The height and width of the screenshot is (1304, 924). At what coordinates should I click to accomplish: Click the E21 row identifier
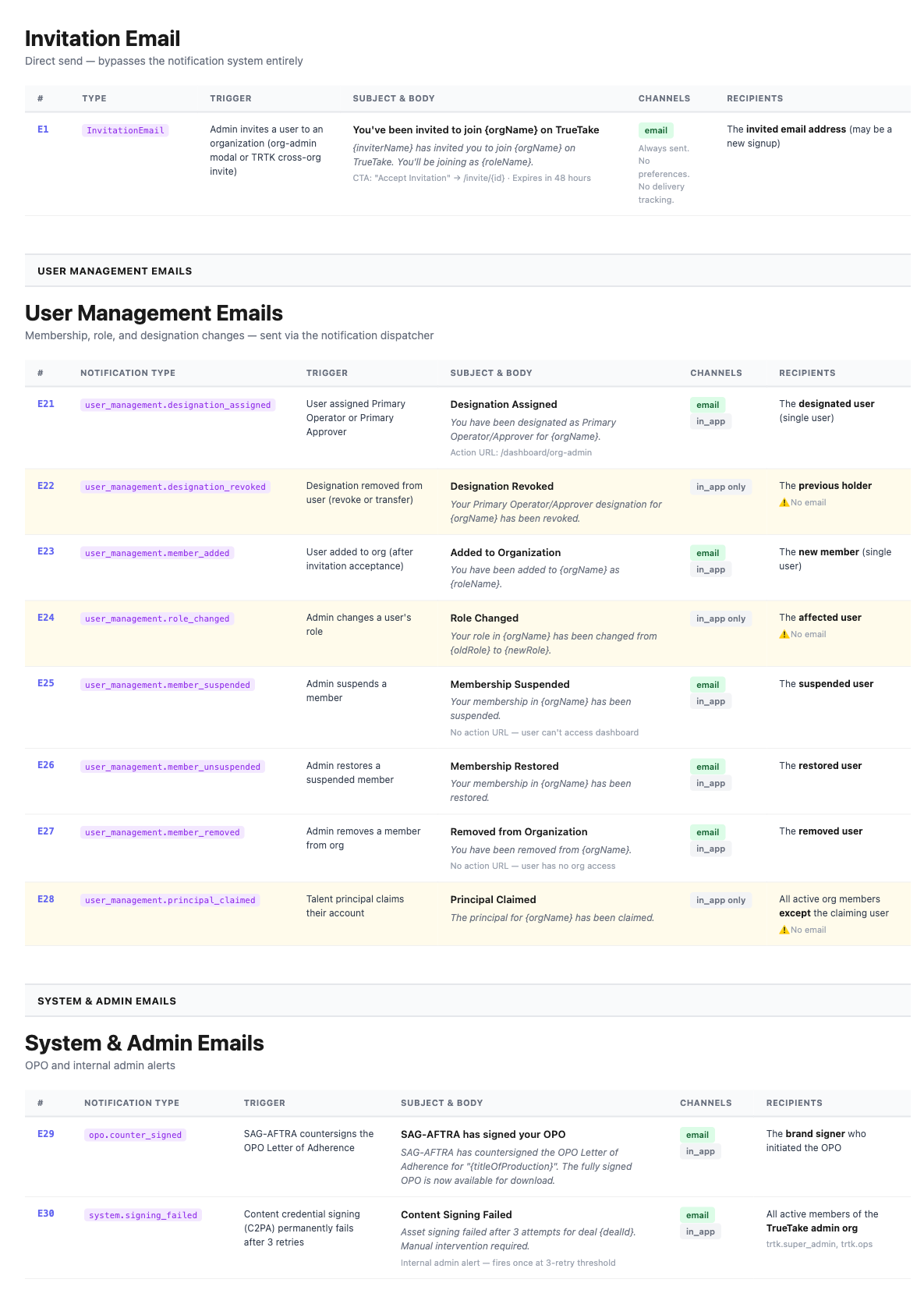pyautogui.click(x=46, y=404)
